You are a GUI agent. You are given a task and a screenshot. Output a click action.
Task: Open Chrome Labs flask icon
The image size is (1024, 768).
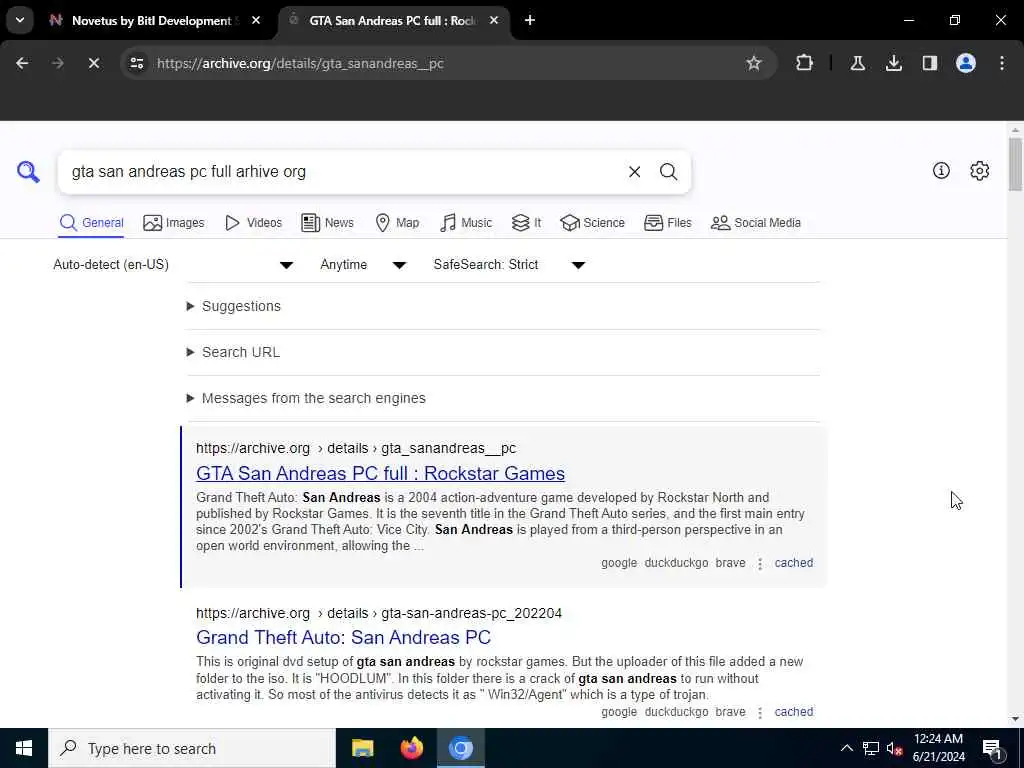pos(857,63)
